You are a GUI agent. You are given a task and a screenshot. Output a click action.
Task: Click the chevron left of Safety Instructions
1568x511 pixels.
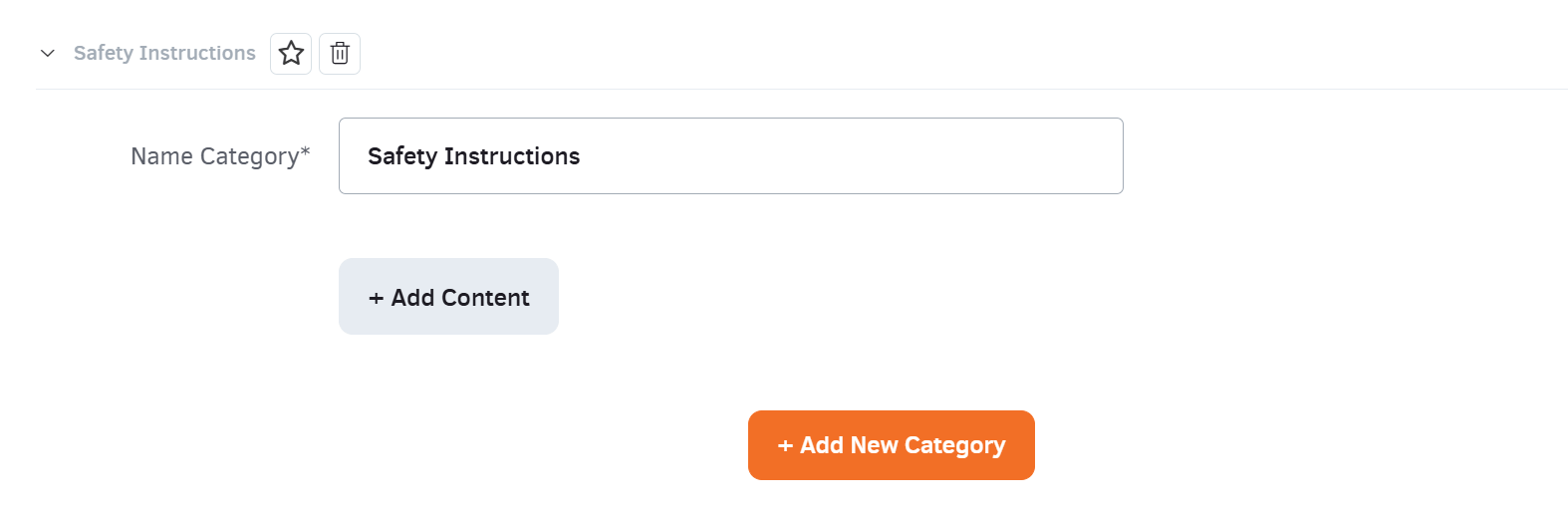(47, 53)
